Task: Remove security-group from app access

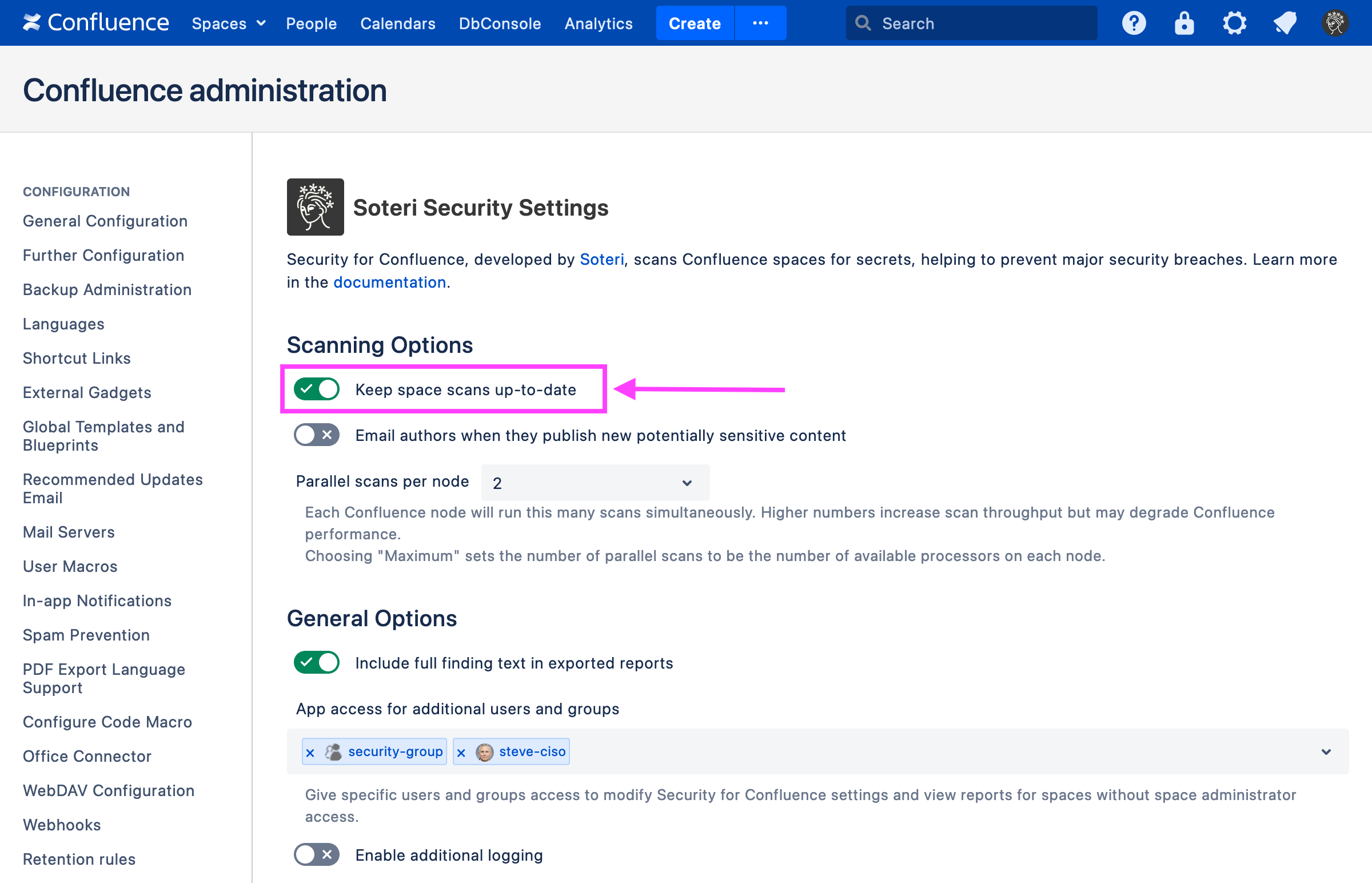Action: click(x=310, y=752)
